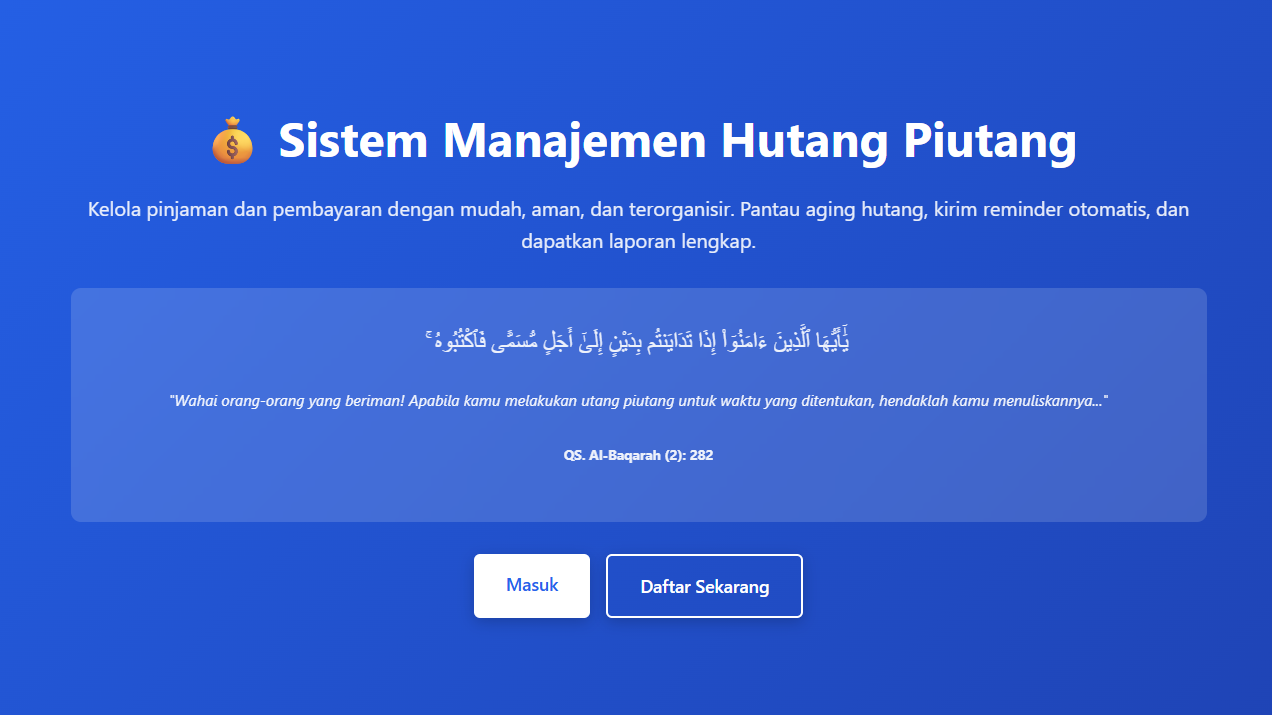This screenshot has width=1272, height=715.
Task: Click the Daftar Sekarang button
Action: click(704, 586)
